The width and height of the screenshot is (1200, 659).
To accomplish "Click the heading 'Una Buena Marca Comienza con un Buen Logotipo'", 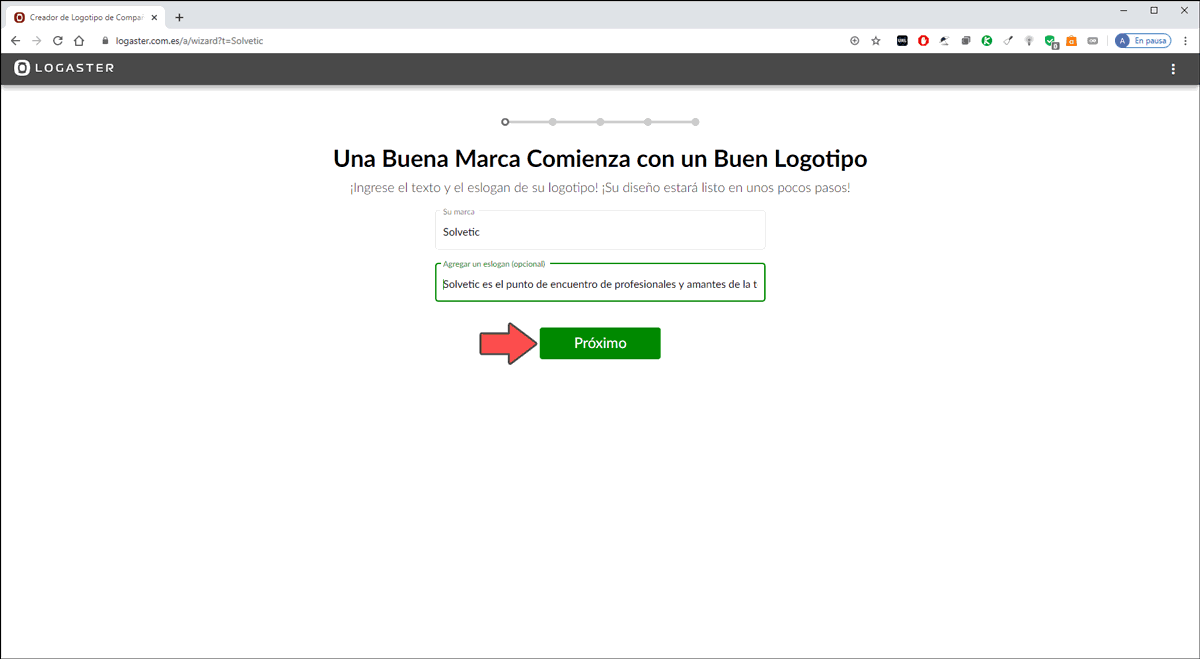I will 600,158.
